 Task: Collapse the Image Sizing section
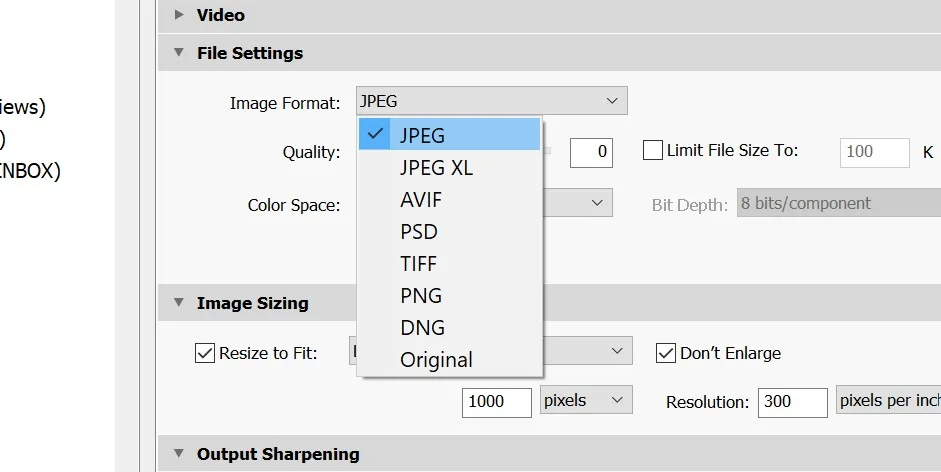[x=179, y=302]
